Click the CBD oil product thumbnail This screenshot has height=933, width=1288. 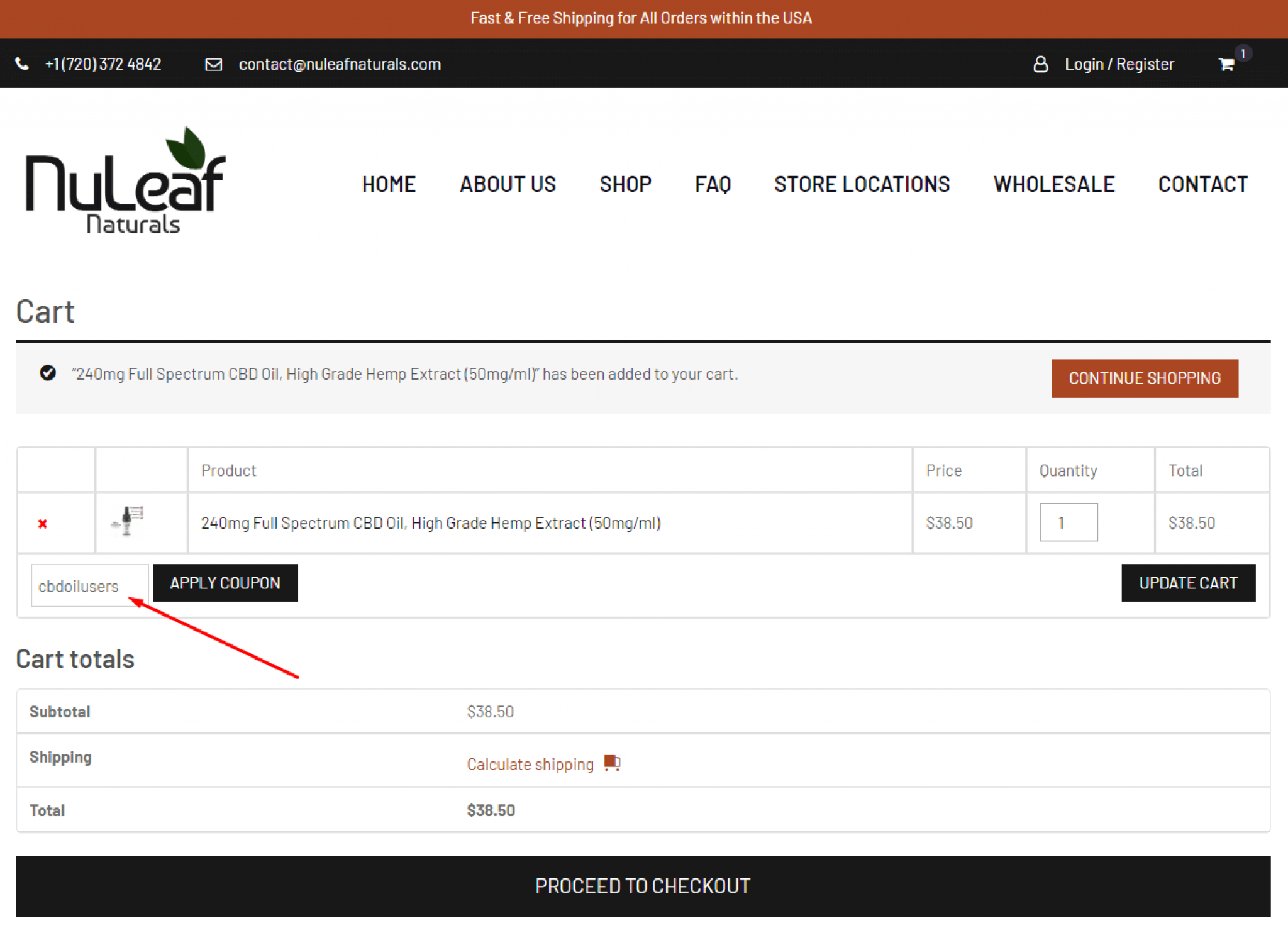[128, 521]
